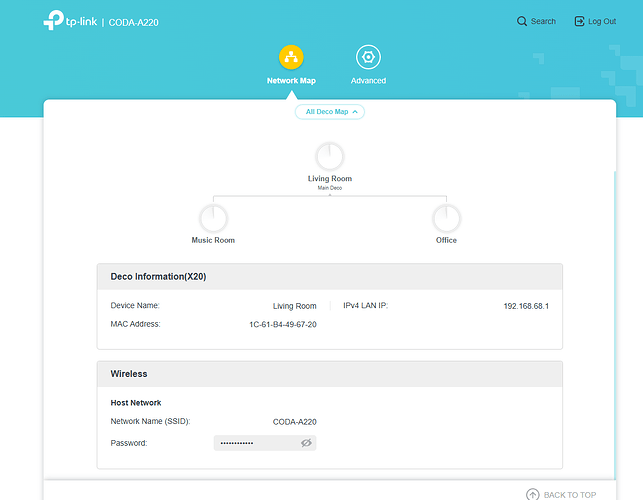This screenshot has width=643, height=500.
Task: Click the IPv4 LAN IP value 192.168.68.1
Action: pyautogui.click(x=526, y=306)
